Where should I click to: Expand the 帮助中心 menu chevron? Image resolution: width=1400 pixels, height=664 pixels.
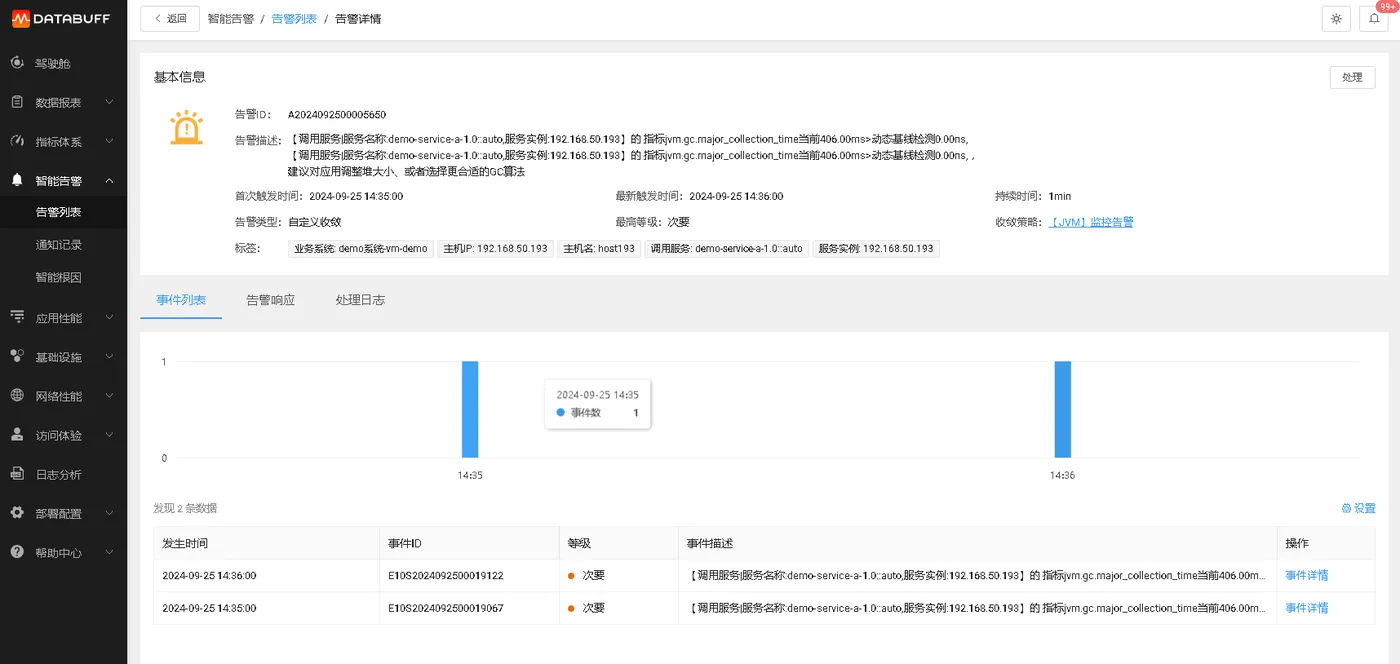coord(109,552)
